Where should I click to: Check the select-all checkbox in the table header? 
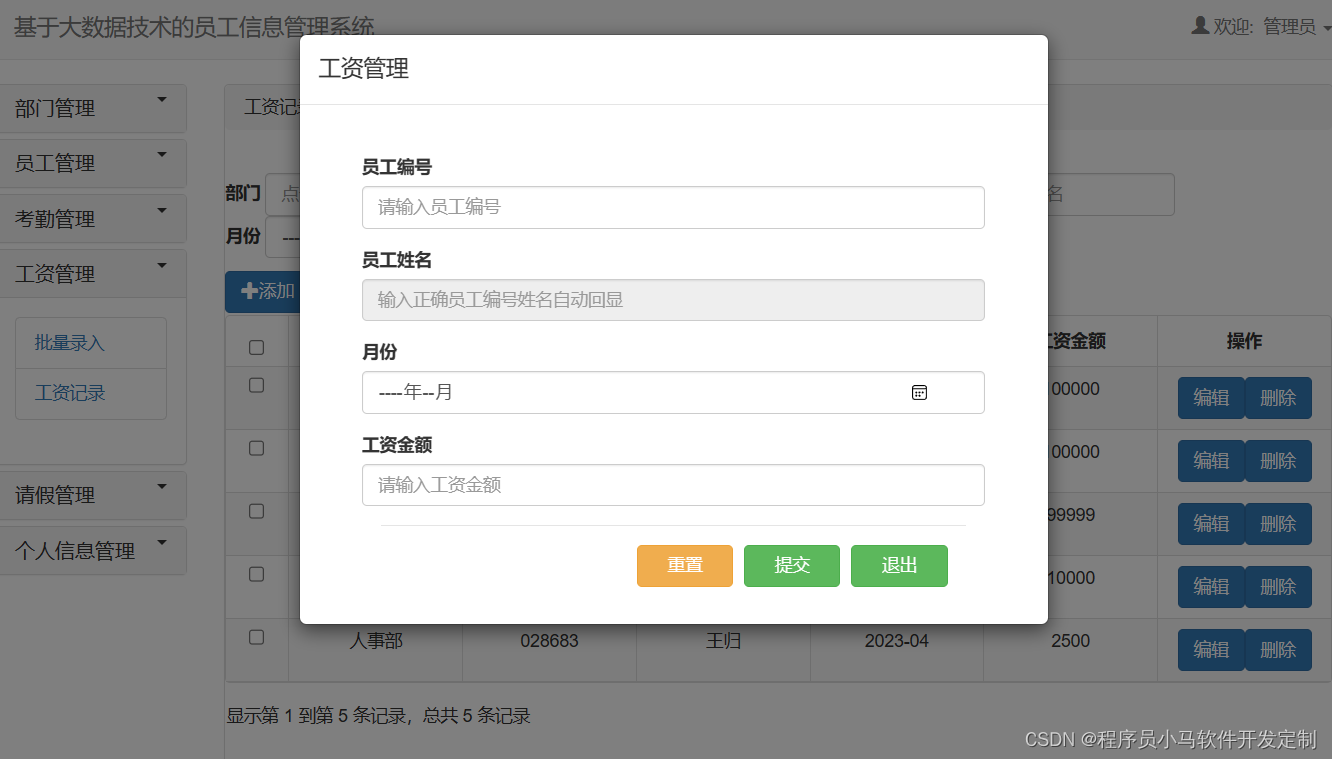click(x=257, y=345)
